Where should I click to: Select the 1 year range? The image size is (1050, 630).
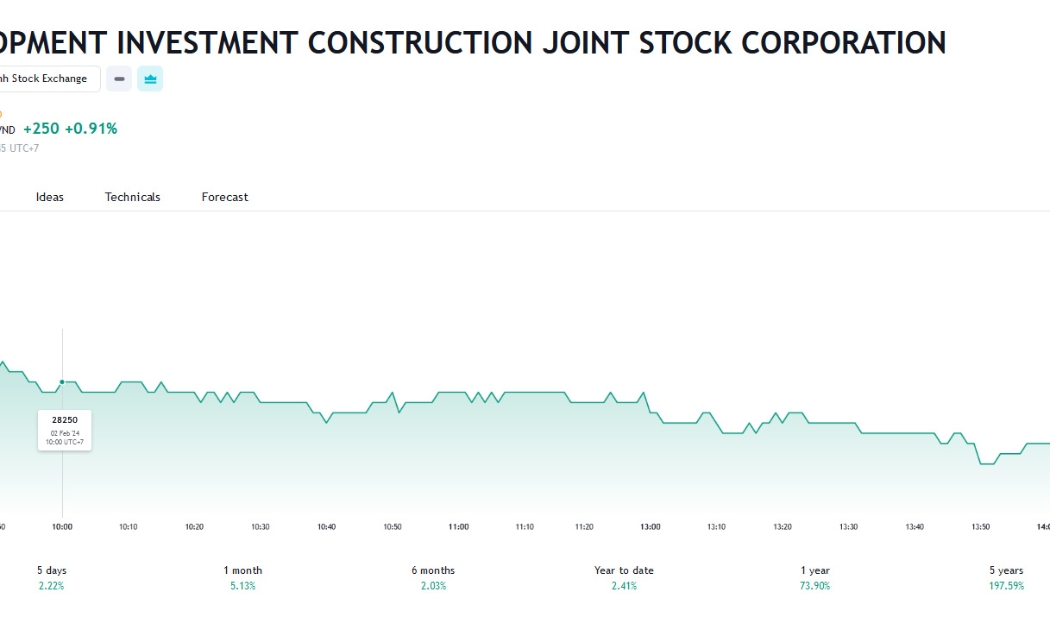click(x=815, y=578)
